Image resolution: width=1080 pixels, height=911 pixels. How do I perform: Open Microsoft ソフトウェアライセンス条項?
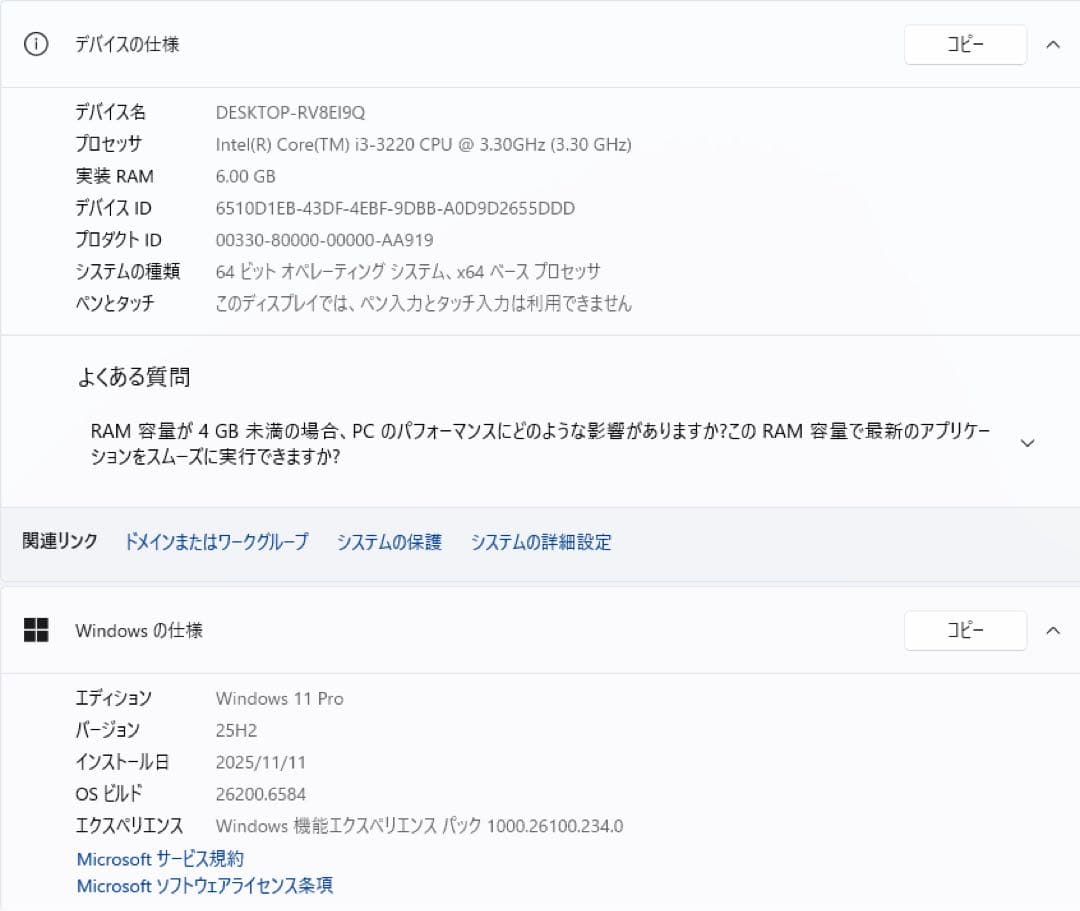[x=204, y=886]
